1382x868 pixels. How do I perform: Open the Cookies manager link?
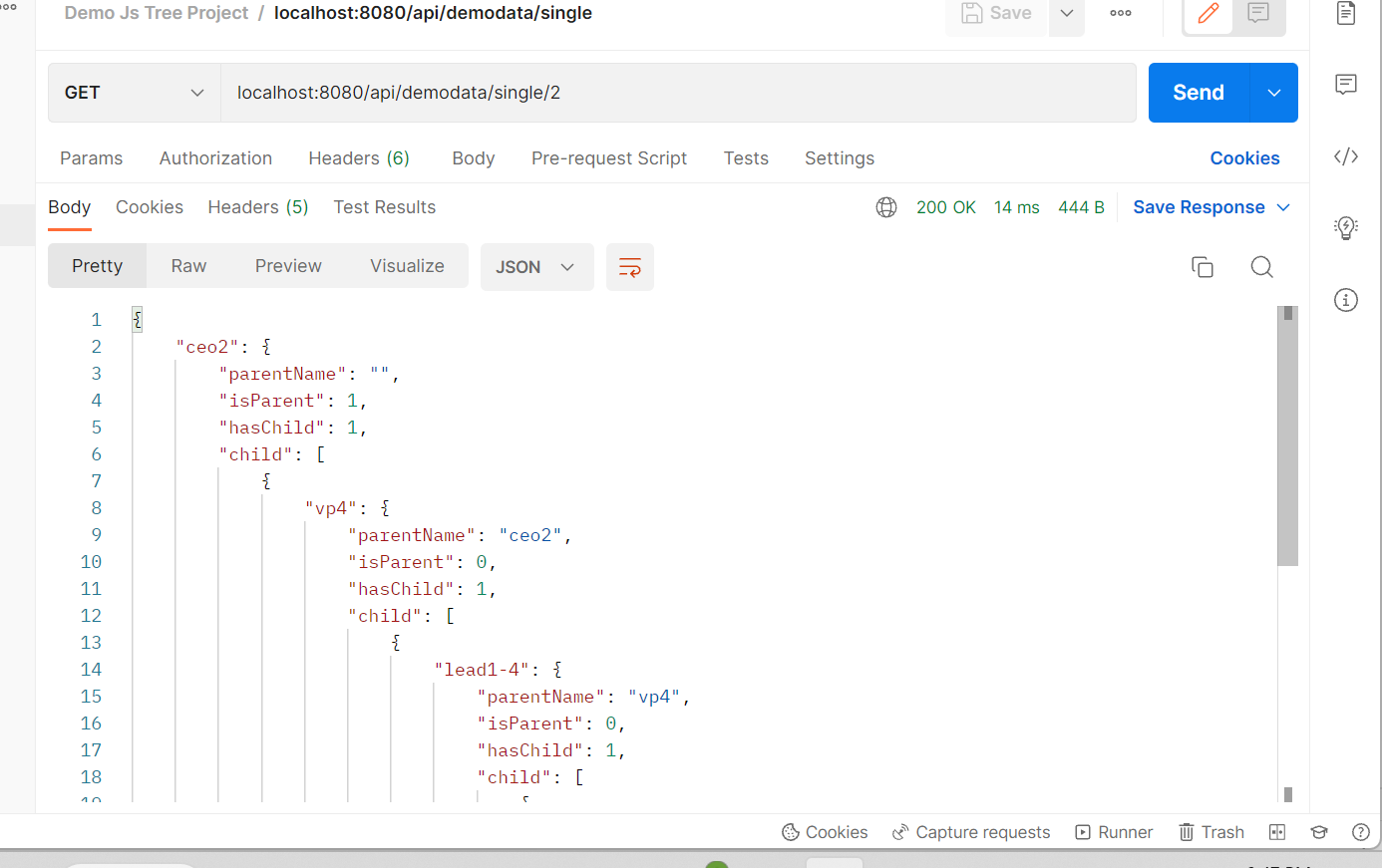click(x=1244, y=158)
